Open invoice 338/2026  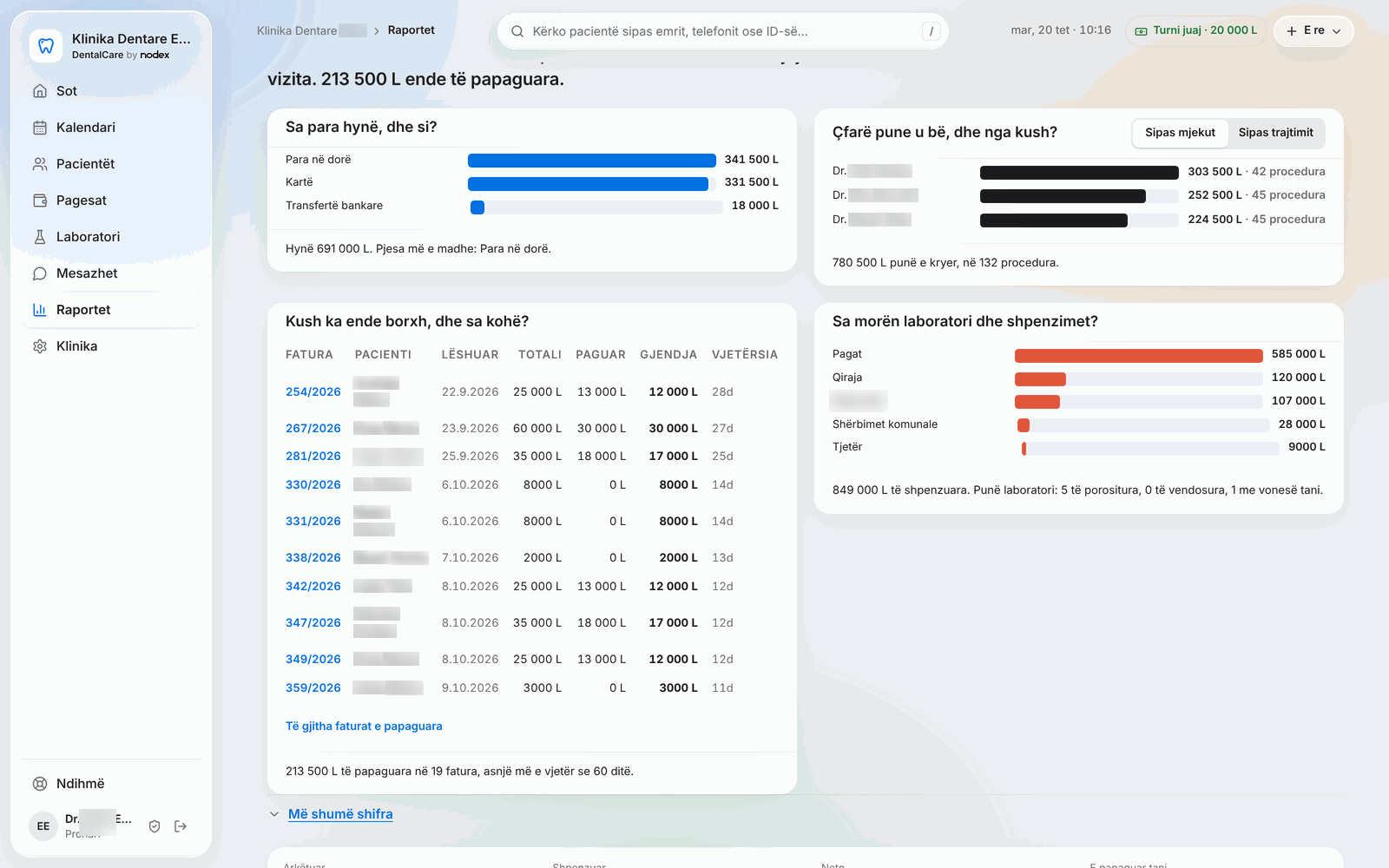click(x=313, y=558)
